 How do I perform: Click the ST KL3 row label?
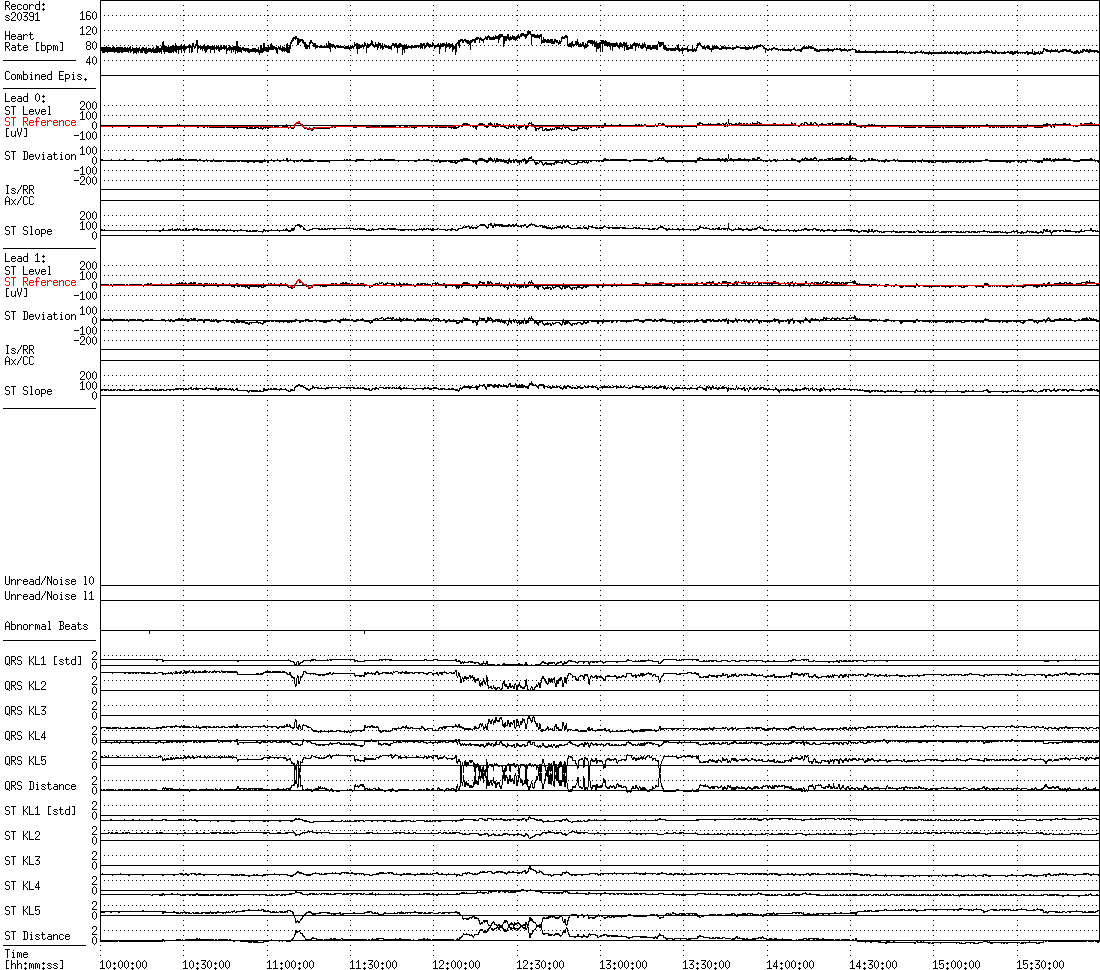23,861
